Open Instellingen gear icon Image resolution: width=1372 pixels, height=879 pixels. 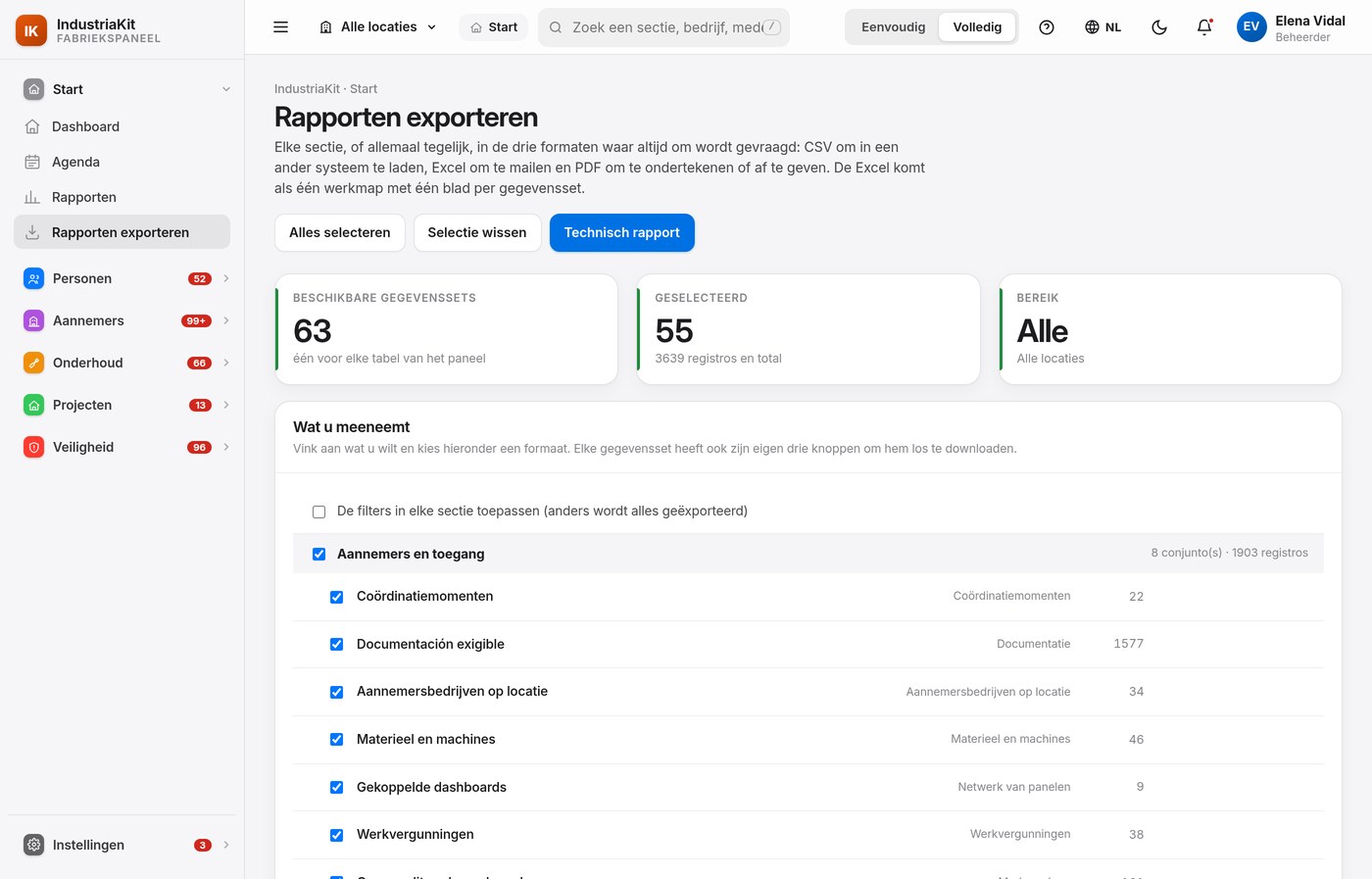(33, 845)
